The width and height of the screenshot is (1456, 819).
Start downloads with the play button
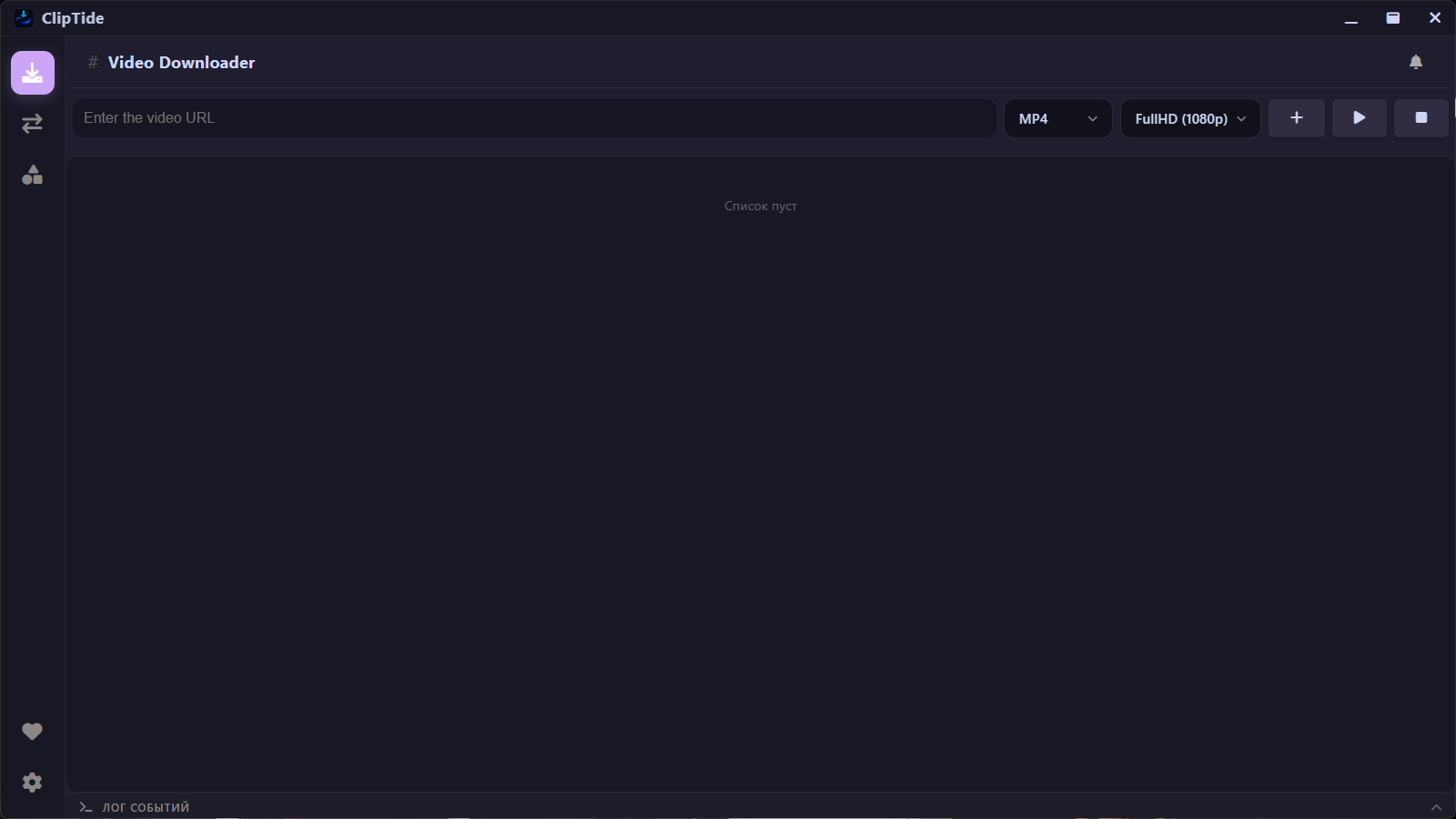(x=1359, y=117)
